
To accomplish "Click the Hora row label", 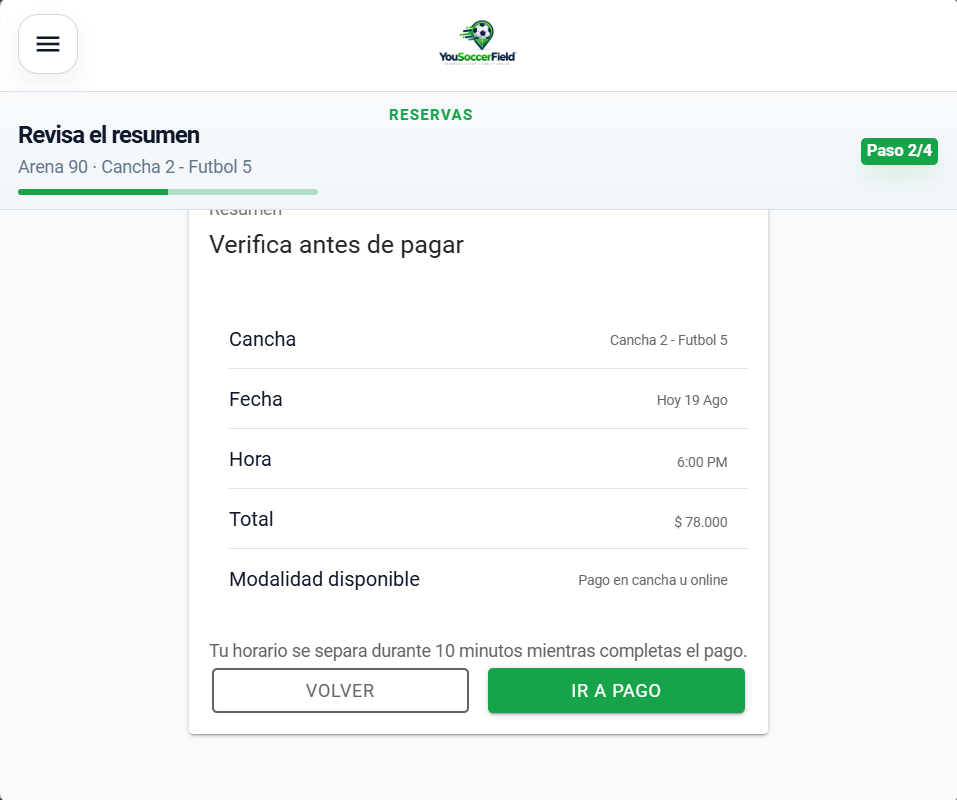I will (x=250, y=459).
